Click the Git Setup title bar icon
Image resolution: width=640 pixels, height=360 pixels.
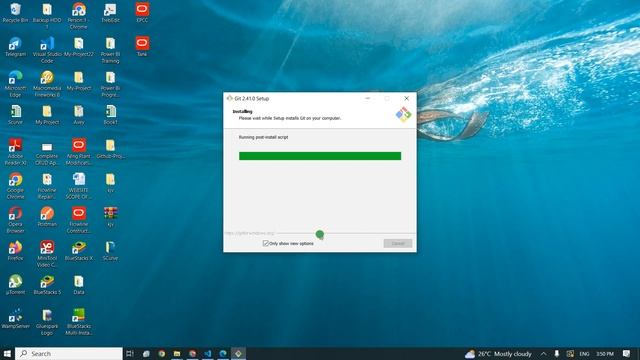229,98
